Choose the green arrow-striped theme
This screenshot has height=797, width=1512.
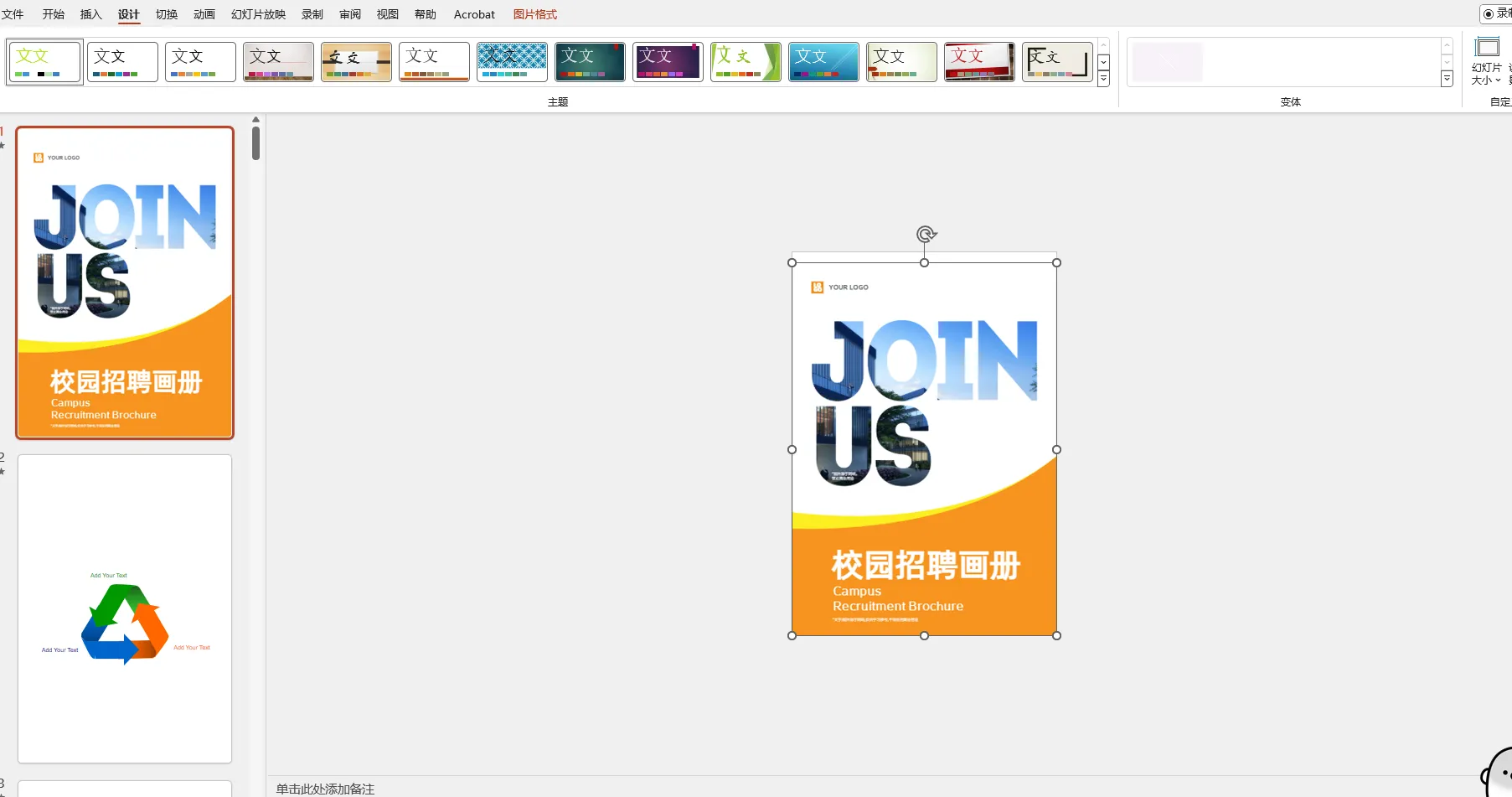[746, 62]
